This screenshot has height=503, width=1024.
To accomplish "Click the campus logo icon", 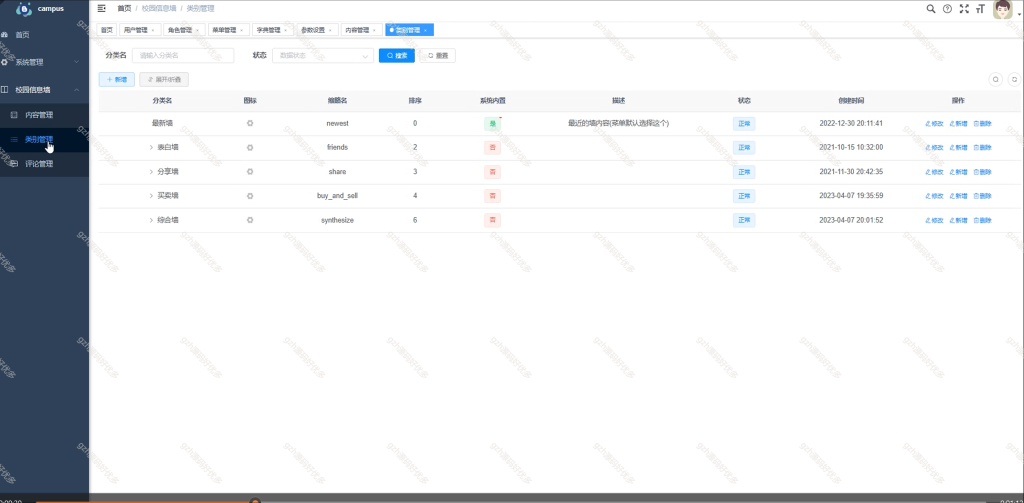I will 24,9.
